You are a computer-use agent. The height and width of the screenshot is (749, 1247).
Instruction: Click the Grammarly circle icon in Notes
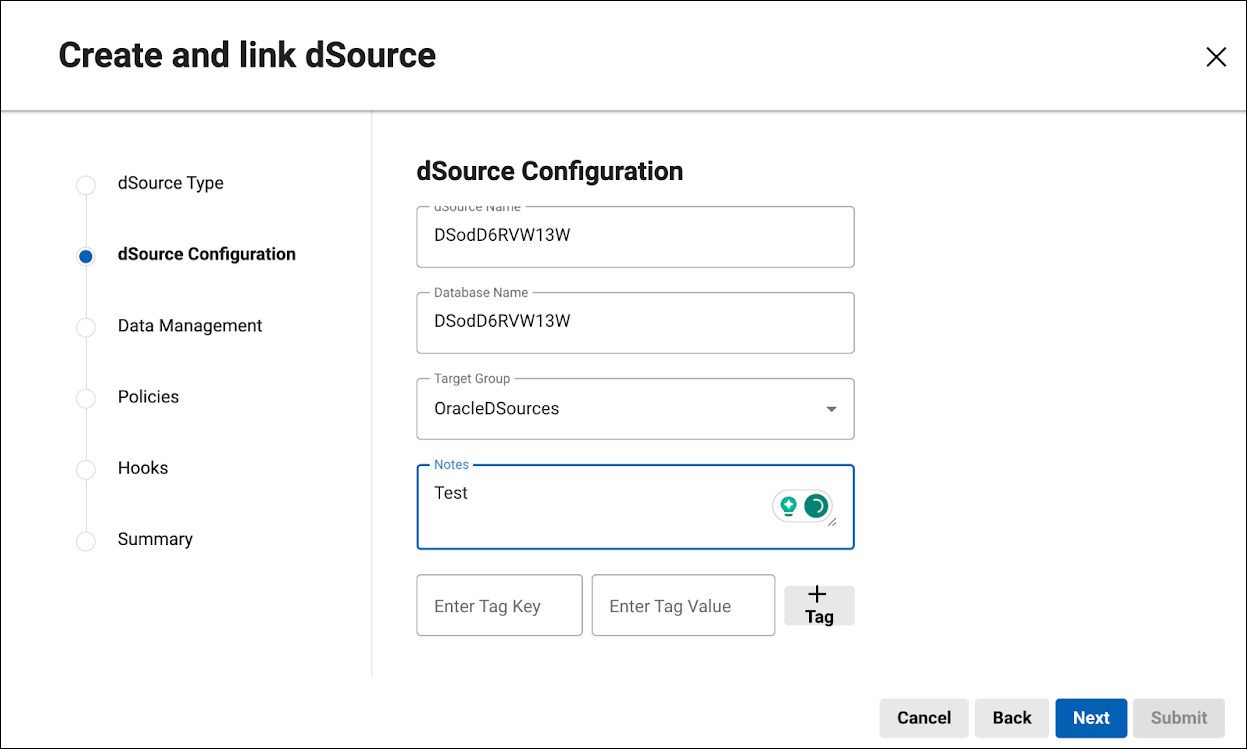[x=816, y=506]
